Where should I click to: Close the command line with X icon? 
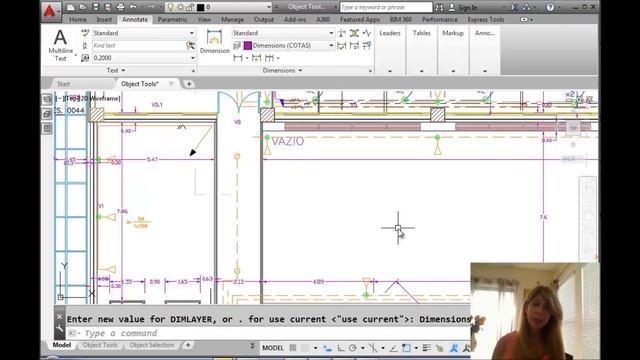click(60, 316)
